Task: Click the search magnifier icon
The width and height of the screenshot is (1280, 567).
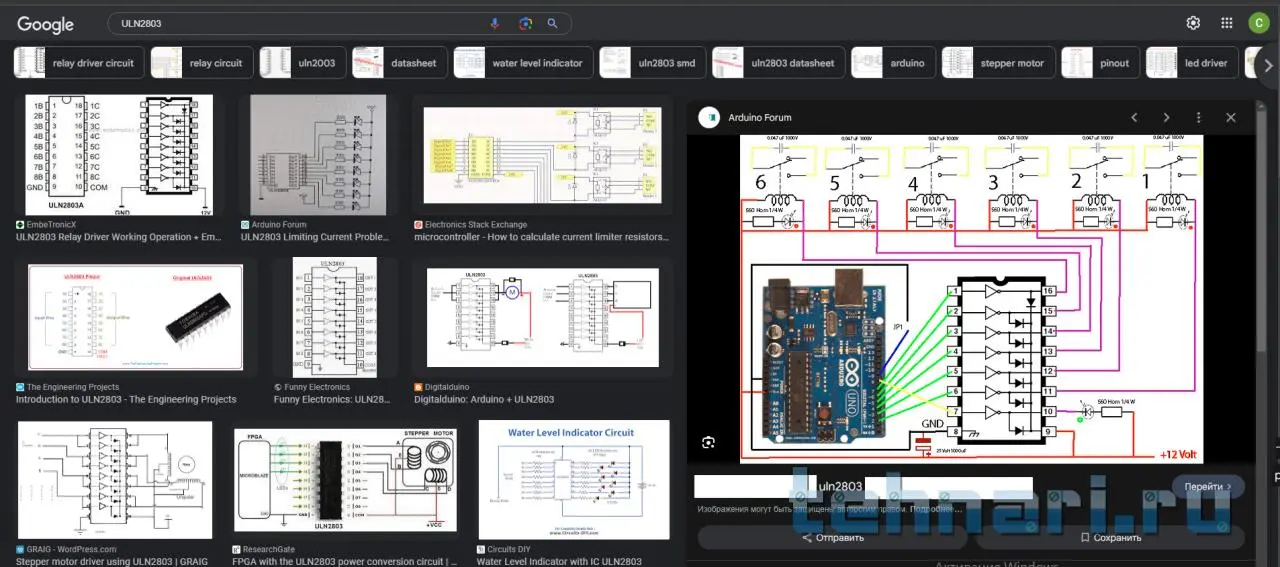Action: [x=552, y=23]
